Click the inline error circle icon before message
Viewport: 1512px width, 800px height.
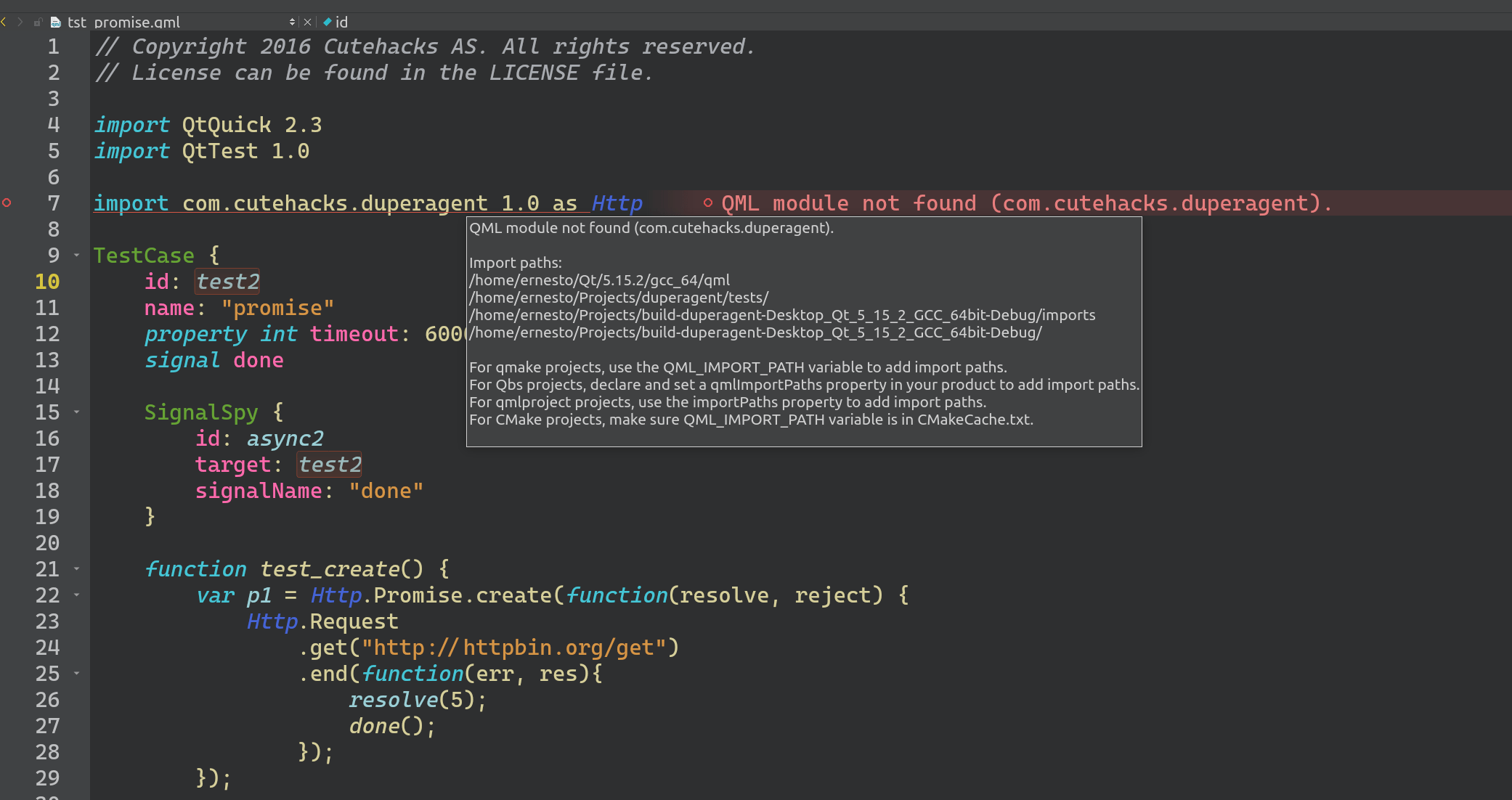[x=707, y=203]
